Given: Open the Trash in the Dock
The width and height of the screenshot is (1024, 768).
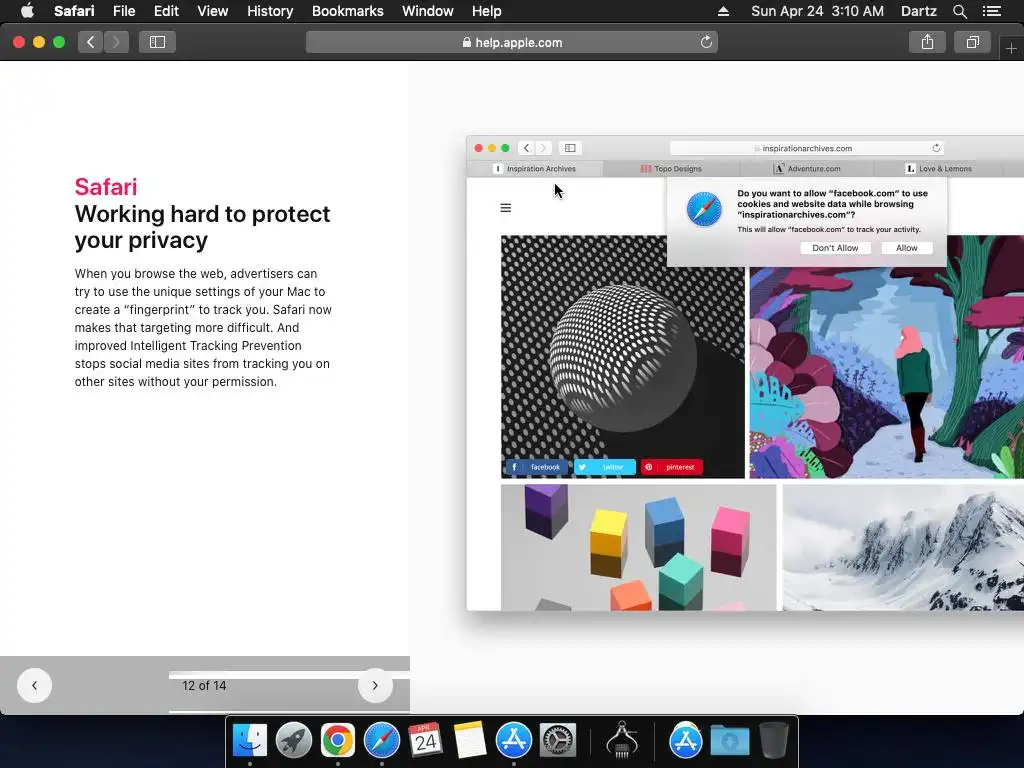Looking at the screenshot, I should pos(774,741).
